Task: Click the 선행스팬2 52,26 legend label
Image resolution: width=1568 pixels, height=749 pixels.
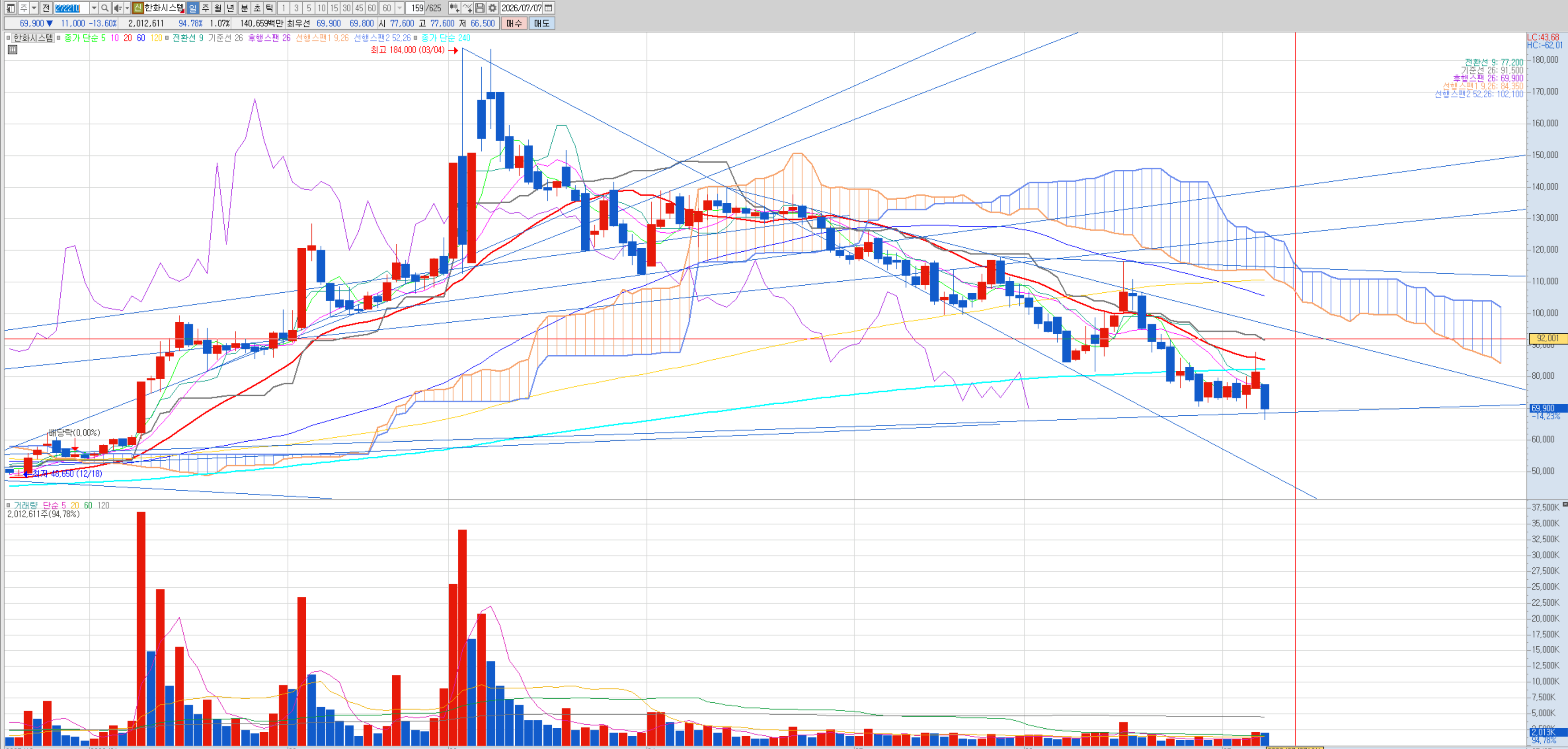Action: (382, 38)
